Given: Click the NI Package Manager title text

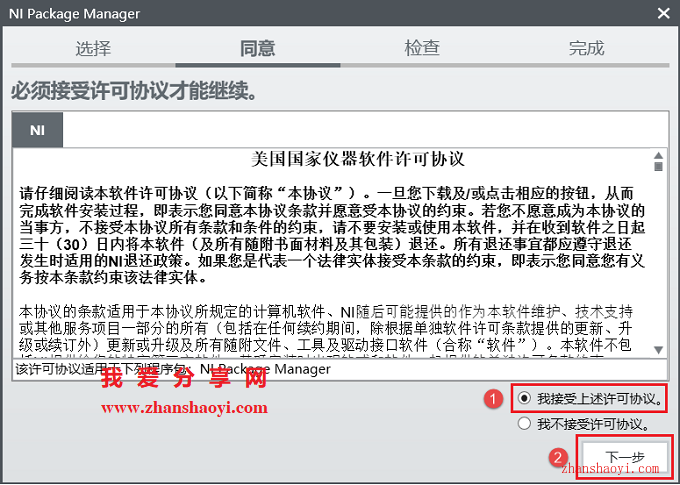Looking at the screenshot, I should click(74, 13).
